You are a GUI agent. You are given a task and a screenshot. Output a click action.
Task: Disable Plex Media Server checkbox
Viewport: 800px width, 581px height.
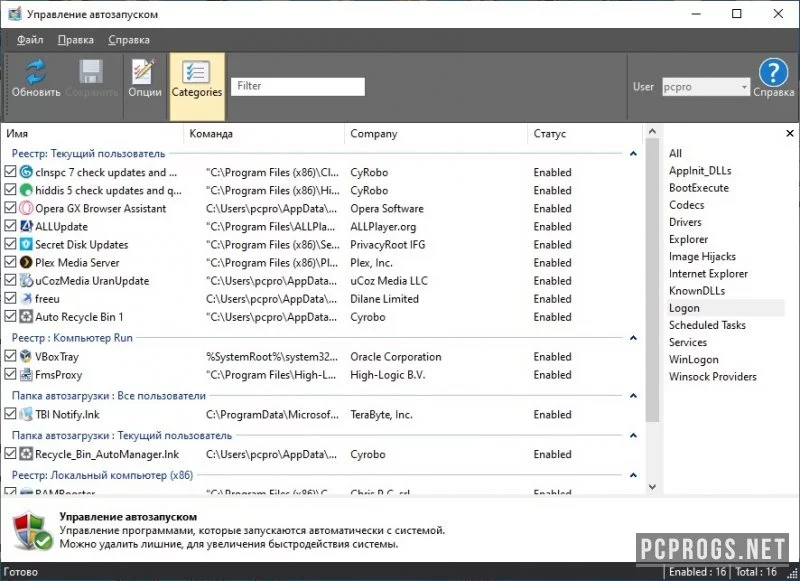pos(10,262)
